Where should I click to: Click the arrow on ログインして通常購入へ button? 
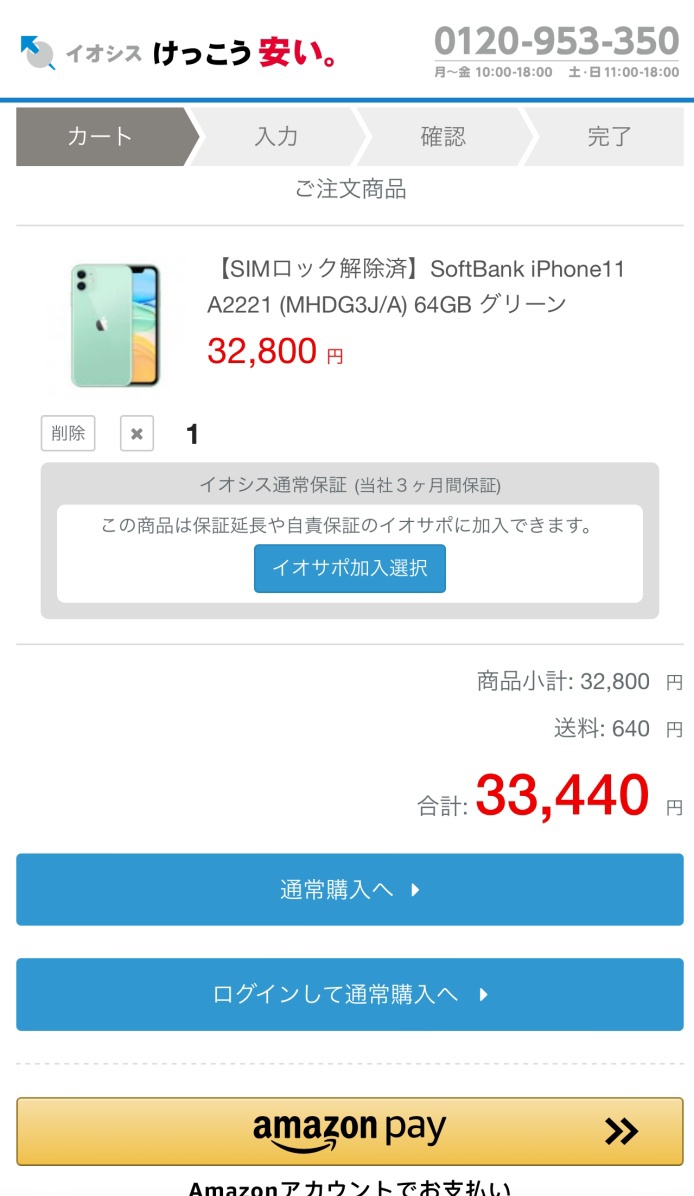point(484,995)
